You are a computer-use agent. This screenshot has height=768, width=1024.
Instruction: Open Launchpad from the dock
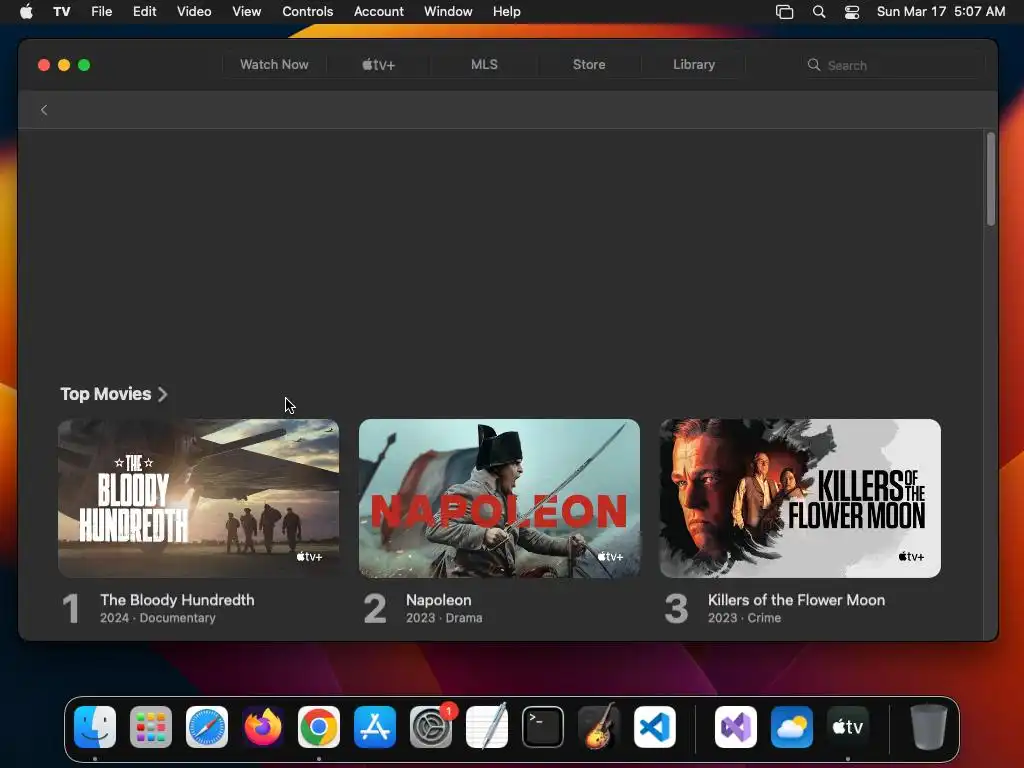[151, 726]
